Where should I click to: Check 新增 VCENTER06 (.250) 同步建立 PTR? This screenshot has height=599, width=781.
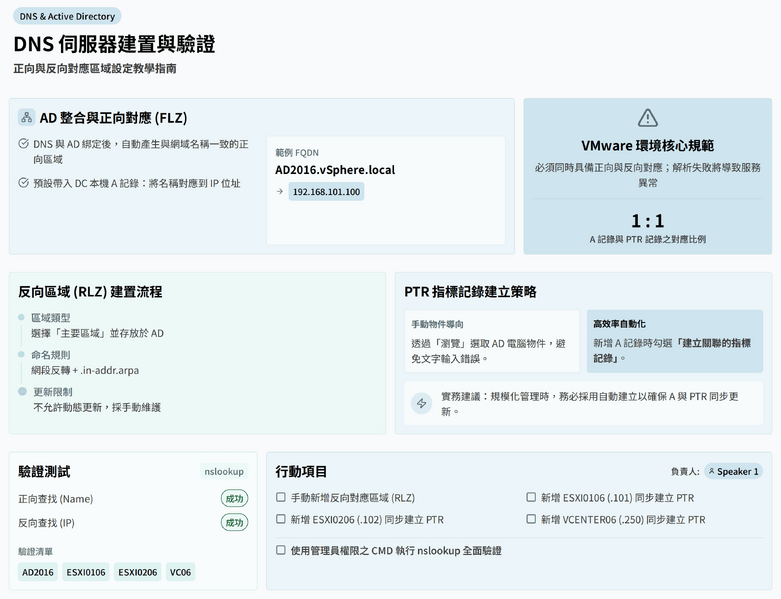[x=531, y=519]
